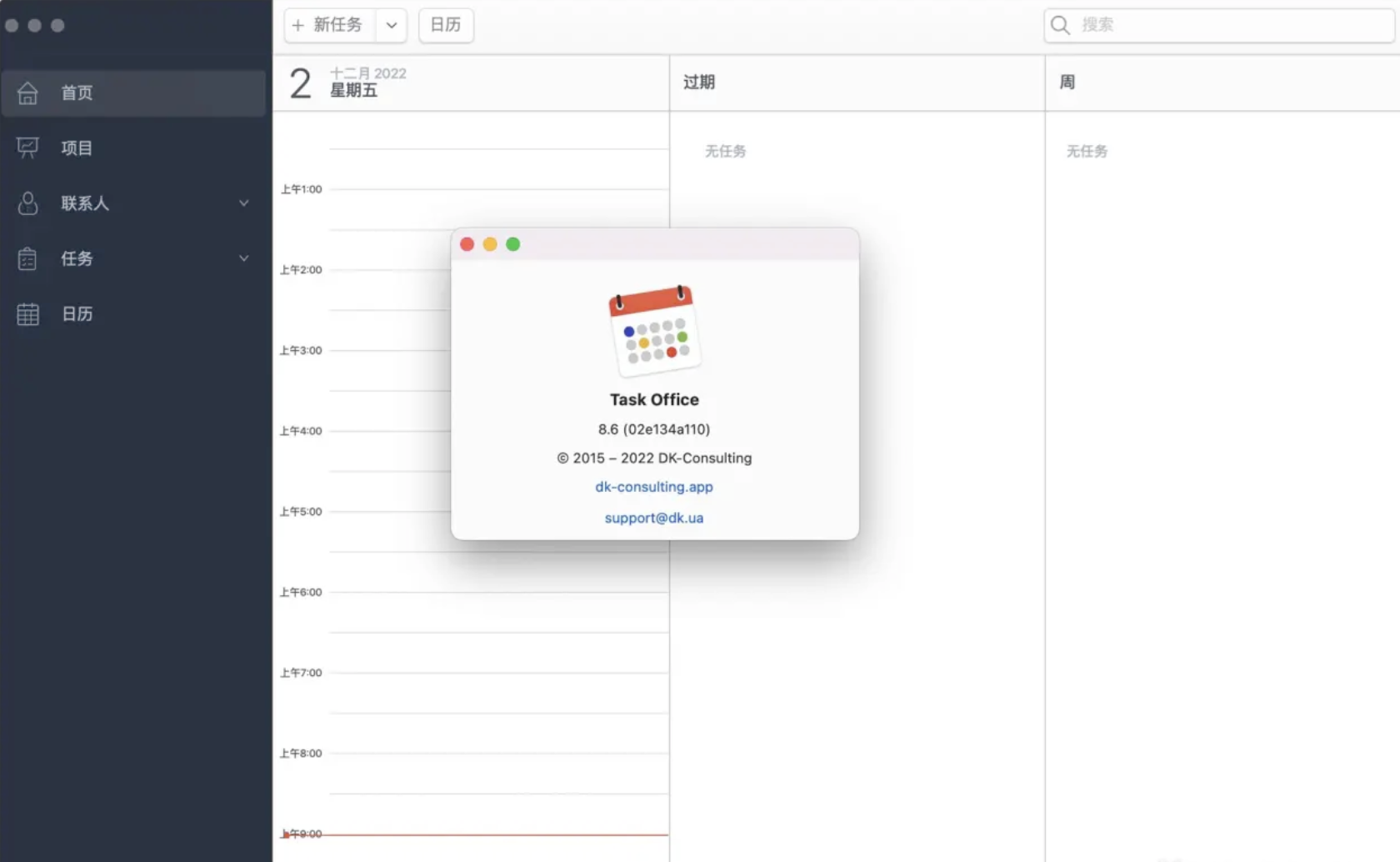1400x862 pixels.
Task: Create a new task with 新任务
Action: point(330,25)
